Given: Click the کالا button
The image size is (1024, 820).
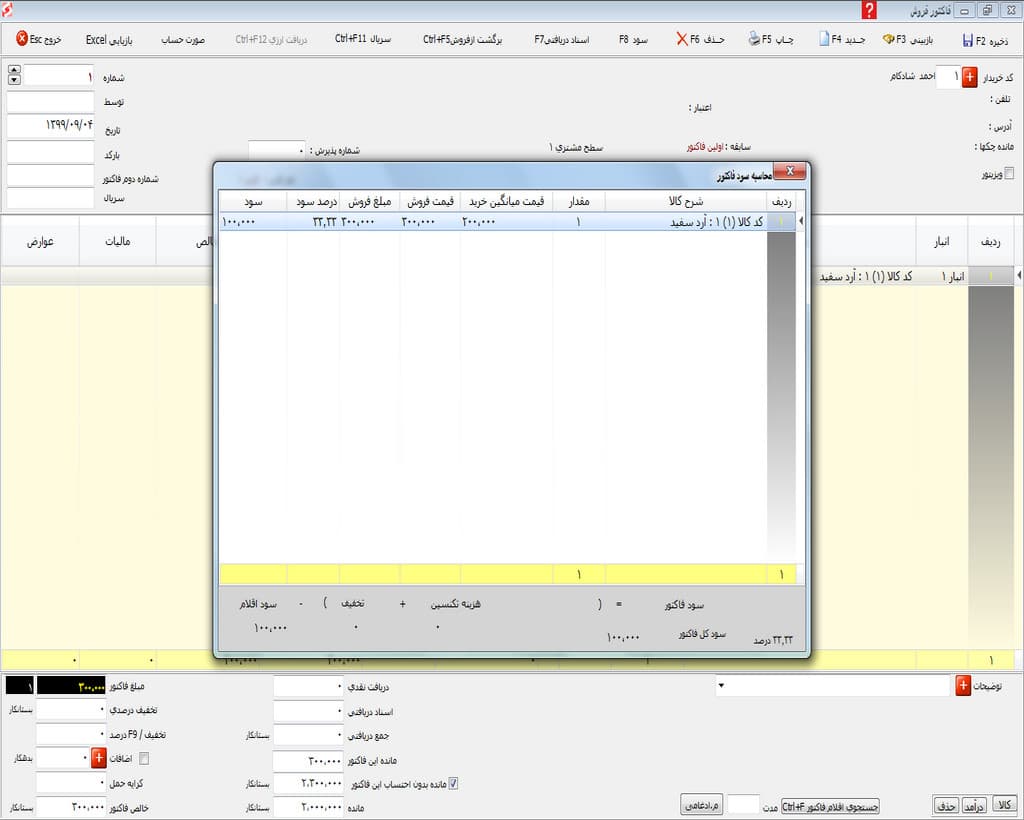Looking at the screenshot, I should [1003, 805].
